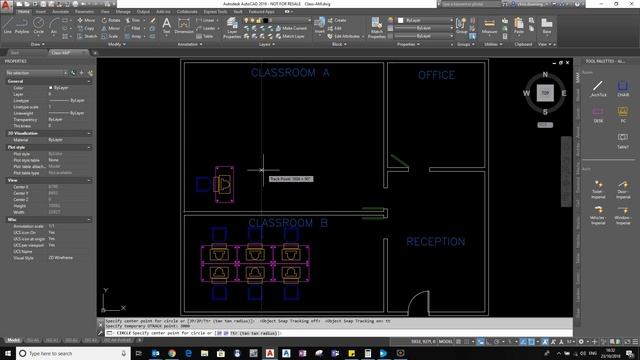
Task: Toggle dynamic input in status bar
Action: pos(481,342)
